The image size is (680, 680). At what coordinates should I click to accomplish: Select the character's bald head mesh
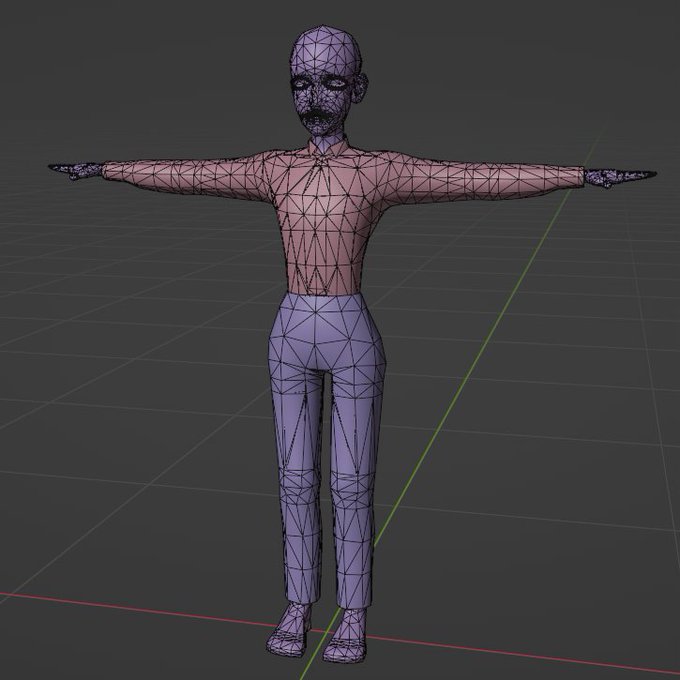pyautogui.click(x=324, y=52)
